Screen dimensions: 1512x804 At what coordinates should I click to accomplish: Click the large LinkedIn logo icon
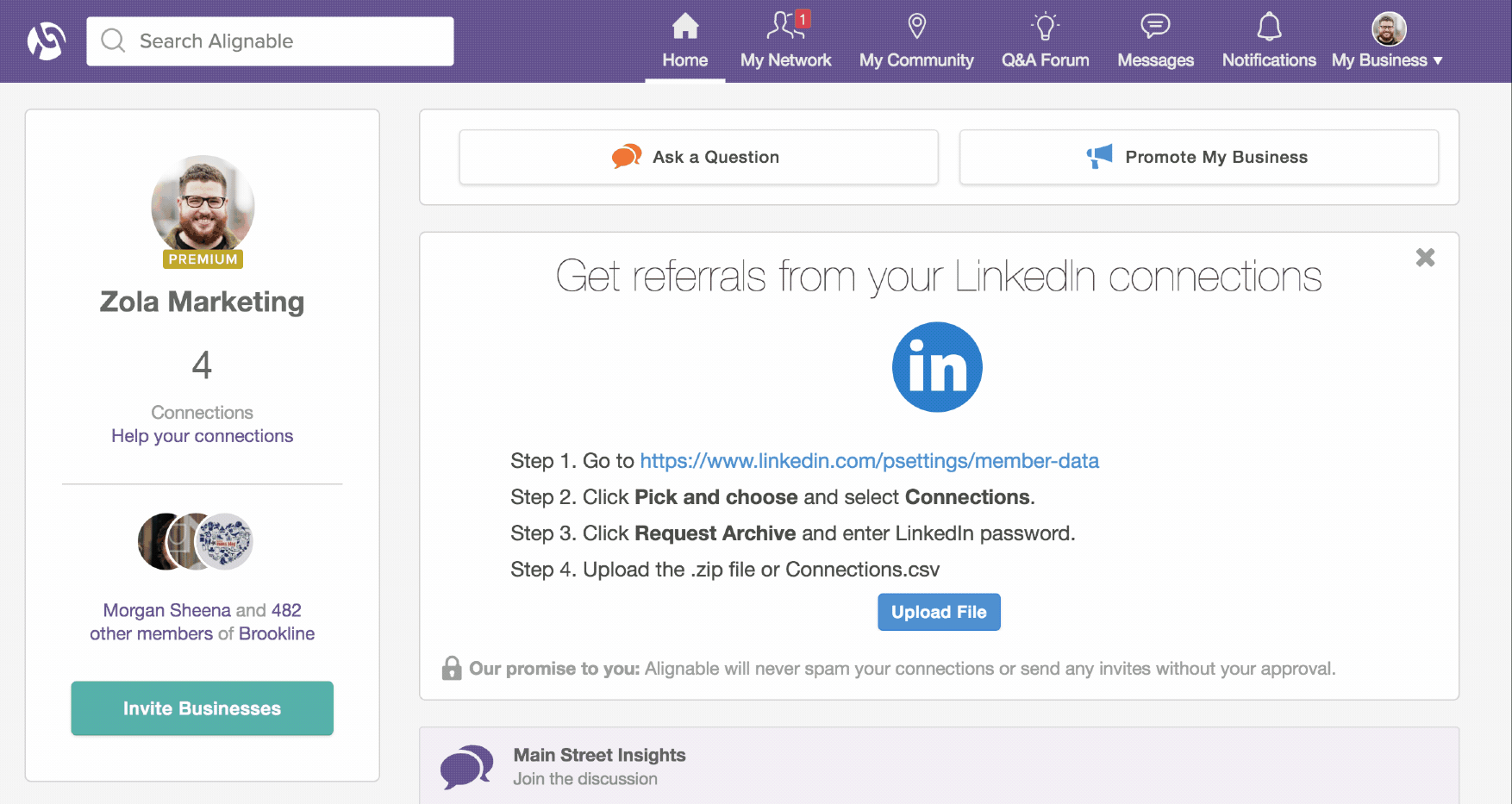pyautogui.click(x=937, y=367)
